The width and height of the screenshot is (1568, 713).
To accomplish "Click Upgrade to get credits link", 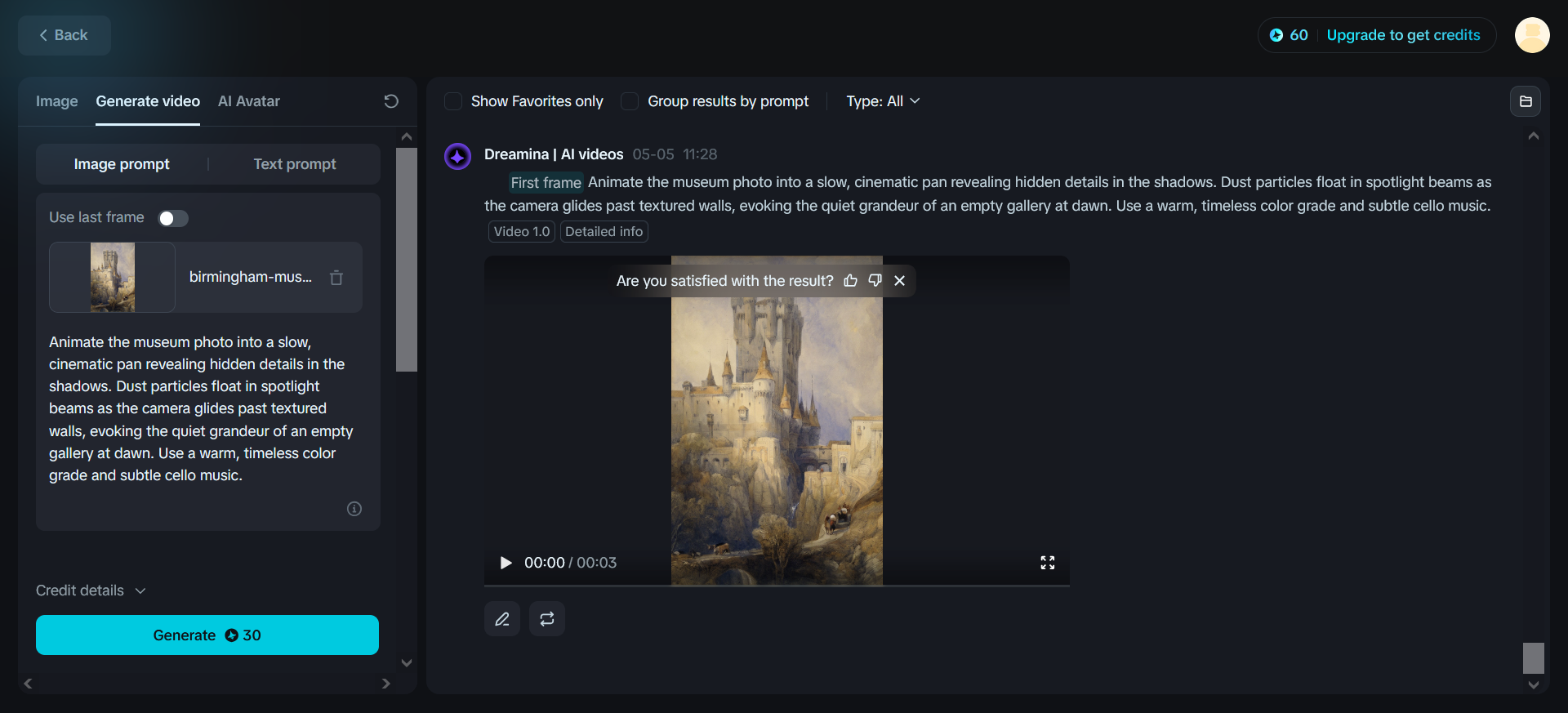I will pos(1403,35).
